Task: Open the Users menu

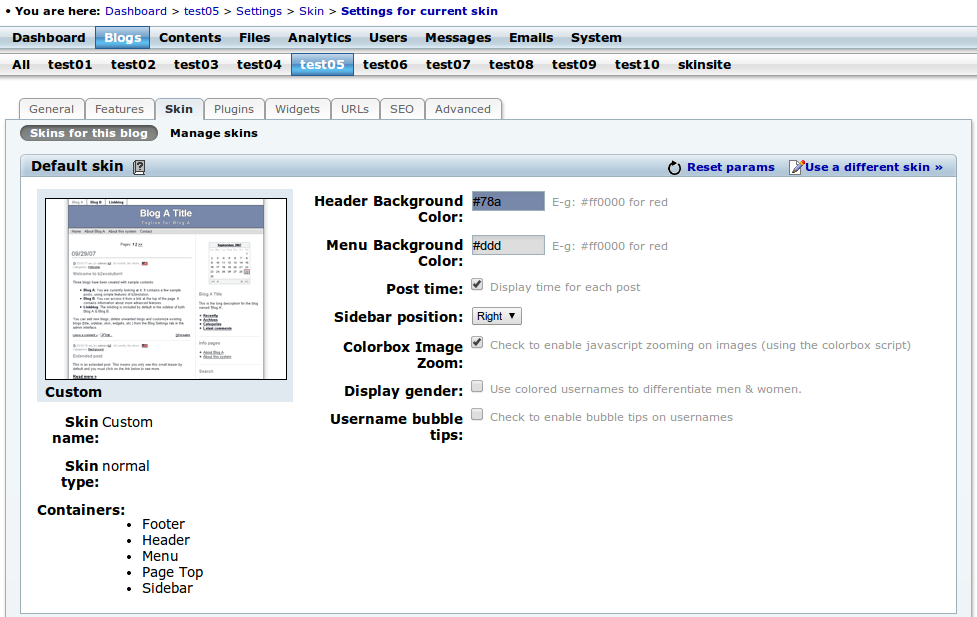Action: (388, 37)
